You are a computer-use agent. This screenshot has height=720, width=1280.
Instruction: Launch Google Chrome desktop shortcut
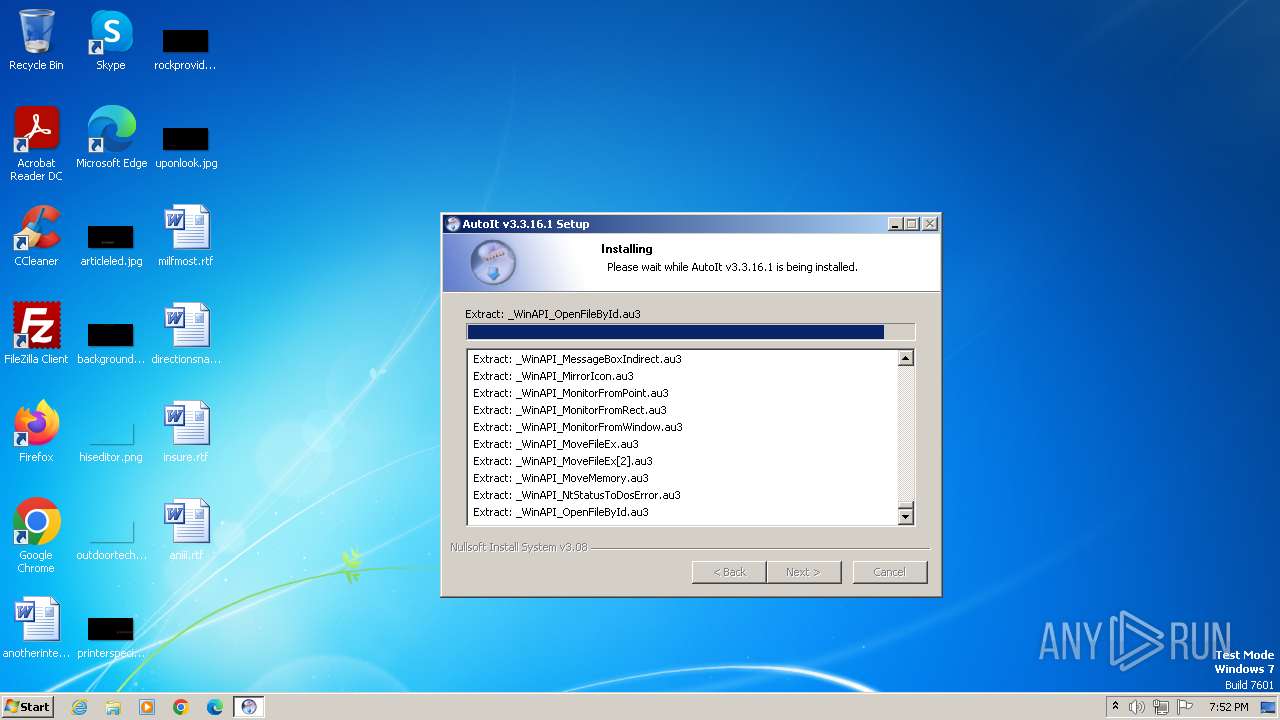36,535
